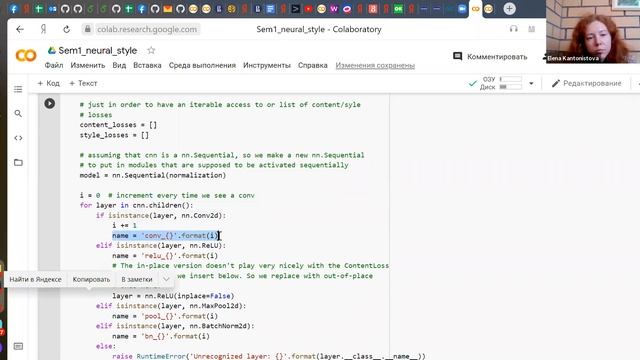Screen dimensions: 640x360
Task: Click the Sem1_neural_style notebook title
Action: pos(98,51)
